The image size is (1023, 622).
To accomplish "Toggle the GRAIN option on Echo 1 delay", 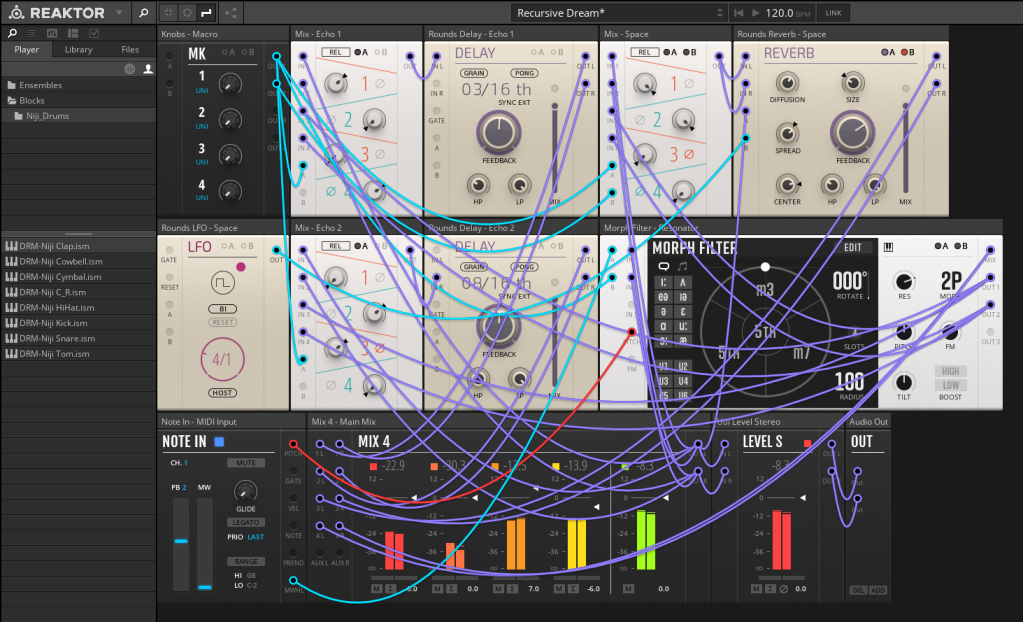I will (x=475, y=73).
